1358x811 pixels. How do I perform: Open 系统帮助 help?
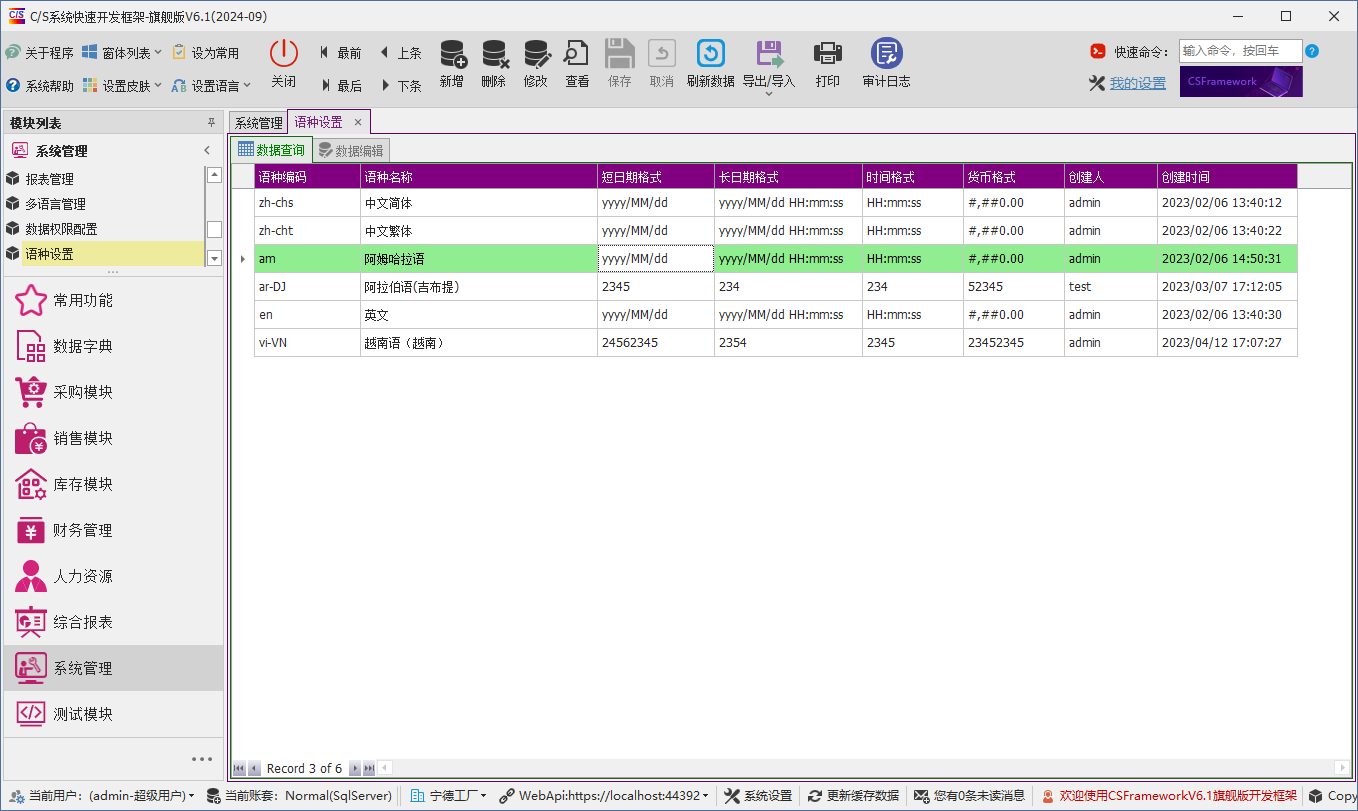coord(40,86)
